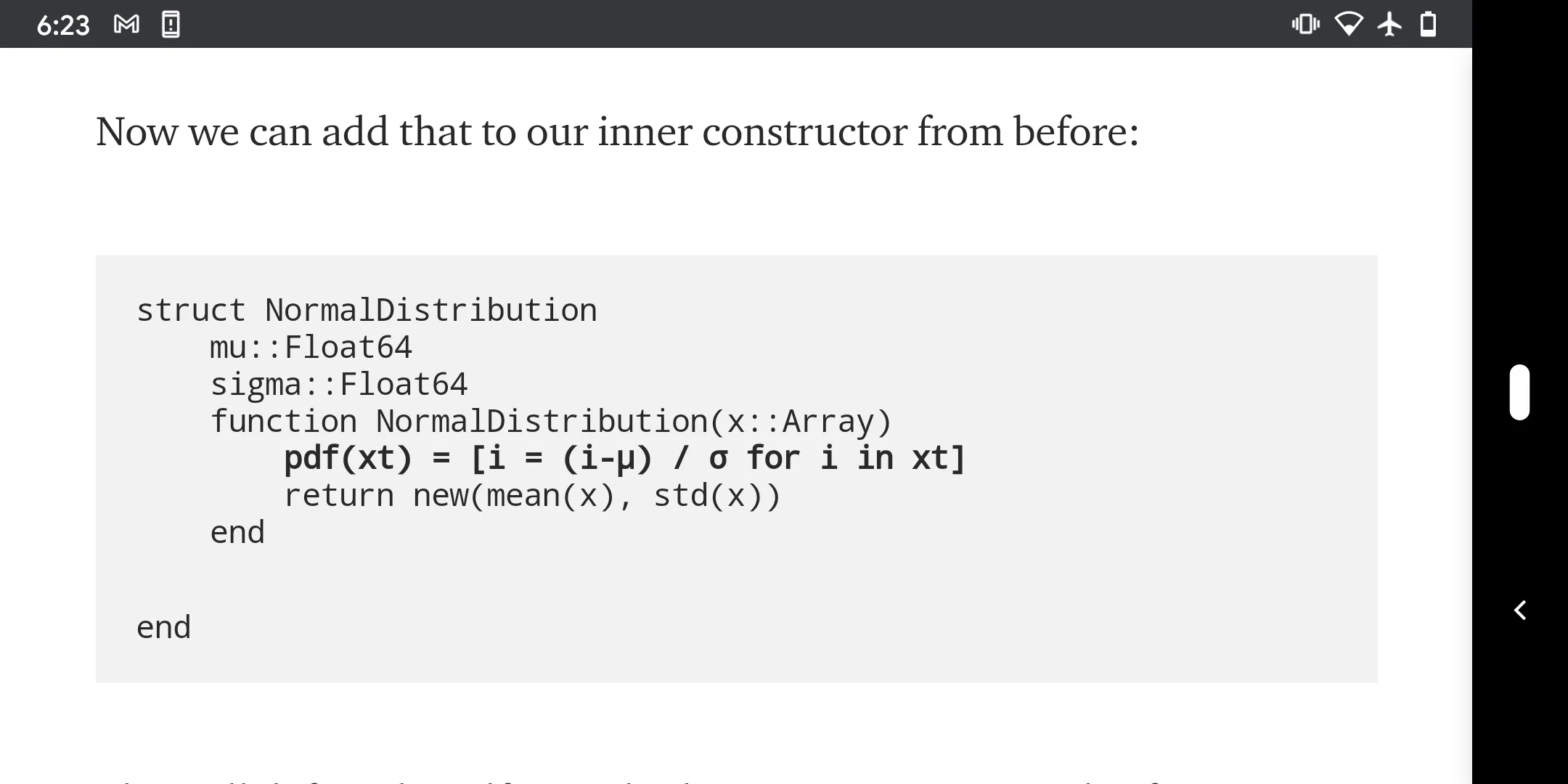Tap the indented inner 'end' keyword
This screenshot has width=1568, height=784.
click(x=237, y=533)
